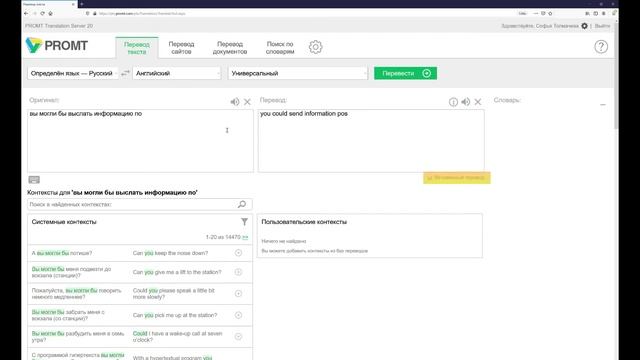This screenshot has height=360, width=640.
Task: Open the Universal profile dropdown
Action: coord(298,73)
